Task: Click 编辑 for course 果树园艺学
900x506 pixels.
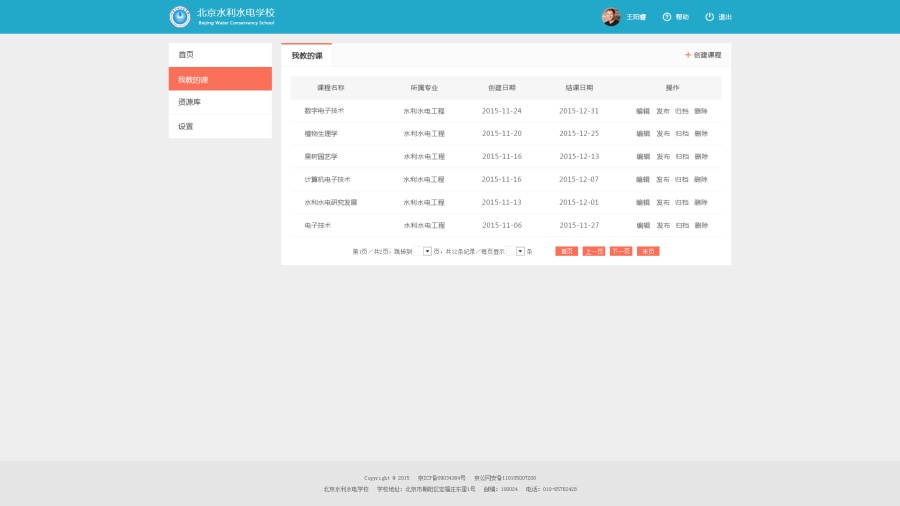Action: point(643,156)
